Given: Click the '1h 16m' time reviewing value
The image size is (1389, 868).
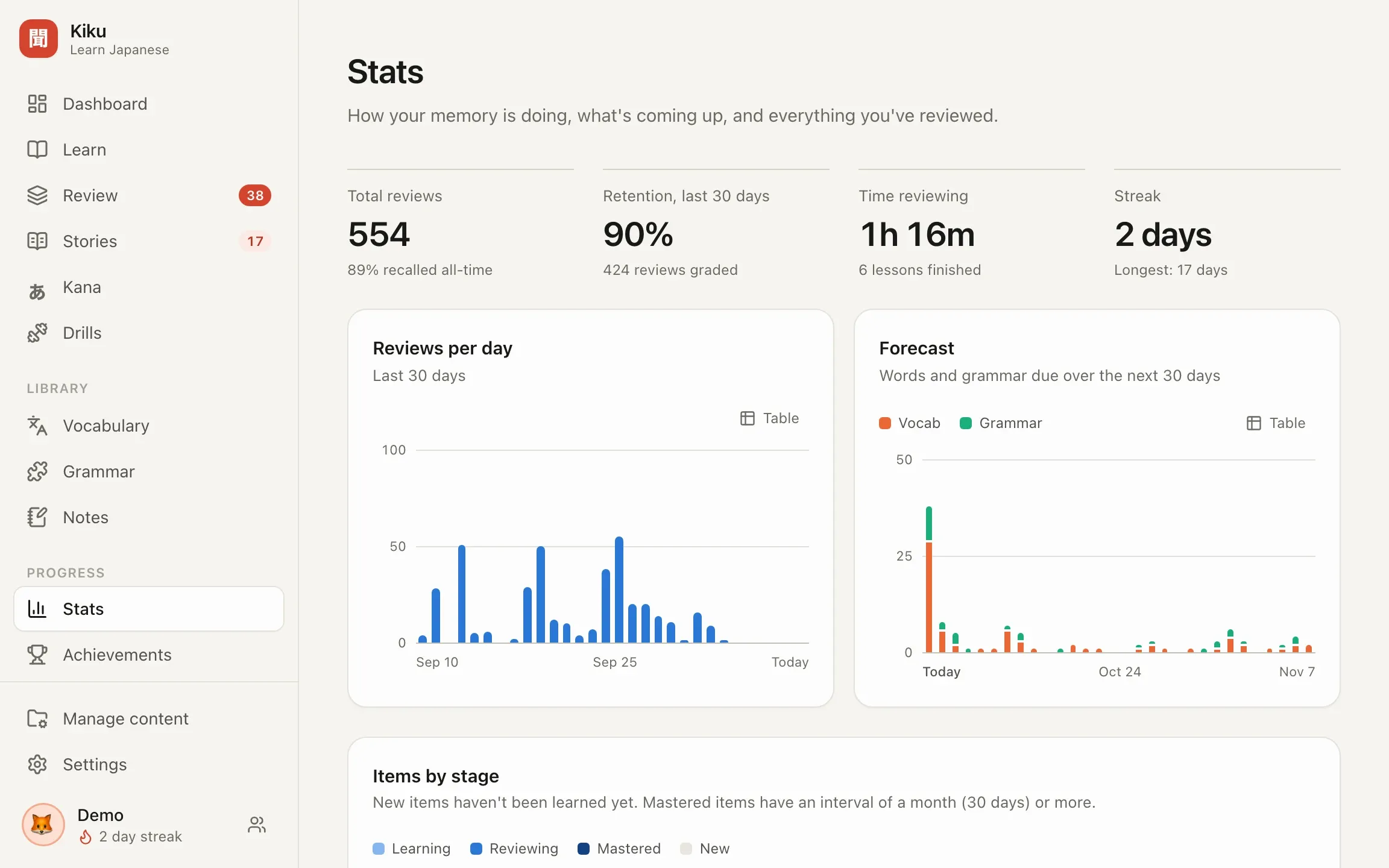Looking at the screenshot, I should (x=917, y=234).
